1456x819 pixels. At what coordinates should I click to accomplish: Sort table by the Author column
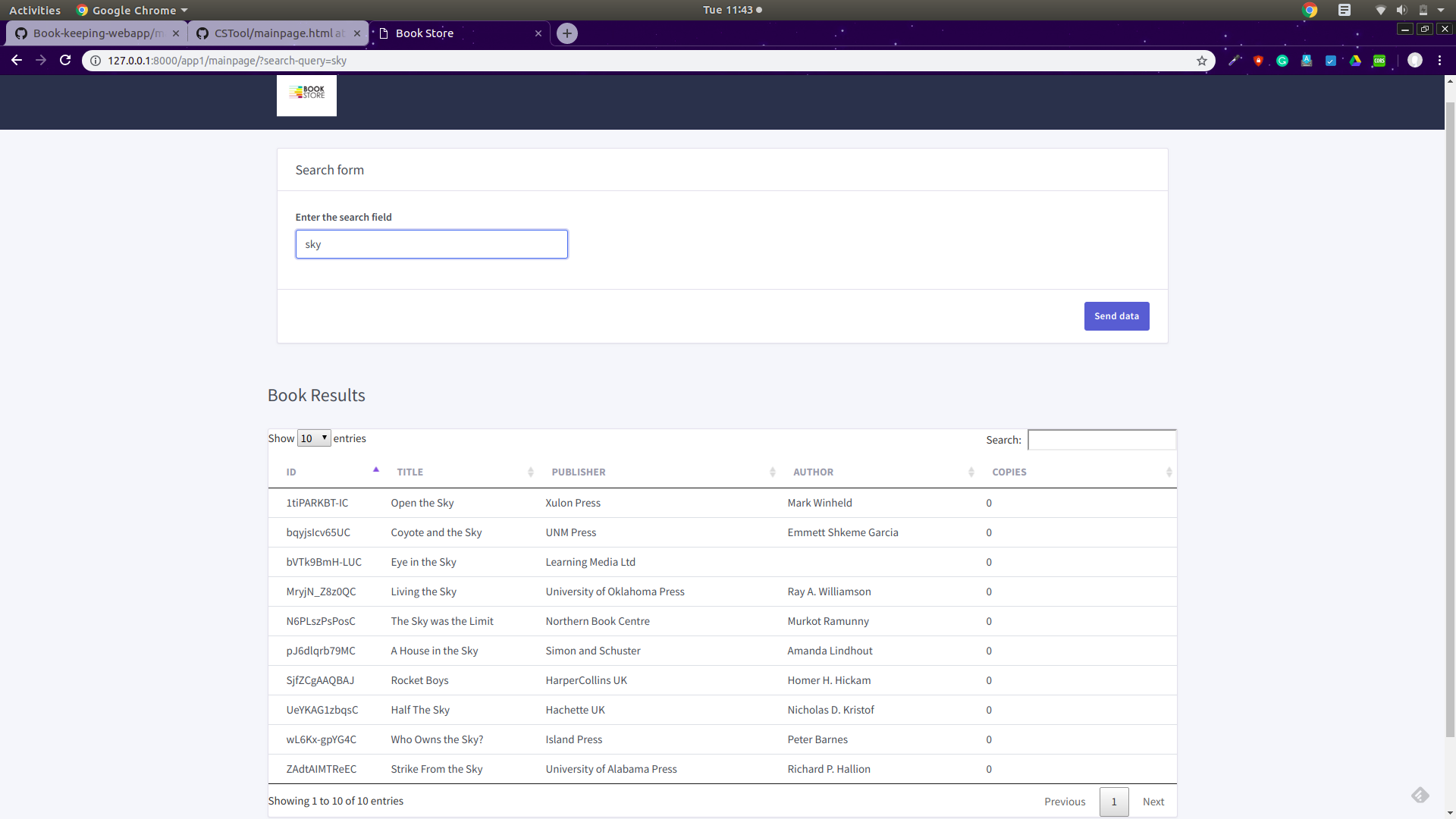pyautogui.click(x=880, y=472)
